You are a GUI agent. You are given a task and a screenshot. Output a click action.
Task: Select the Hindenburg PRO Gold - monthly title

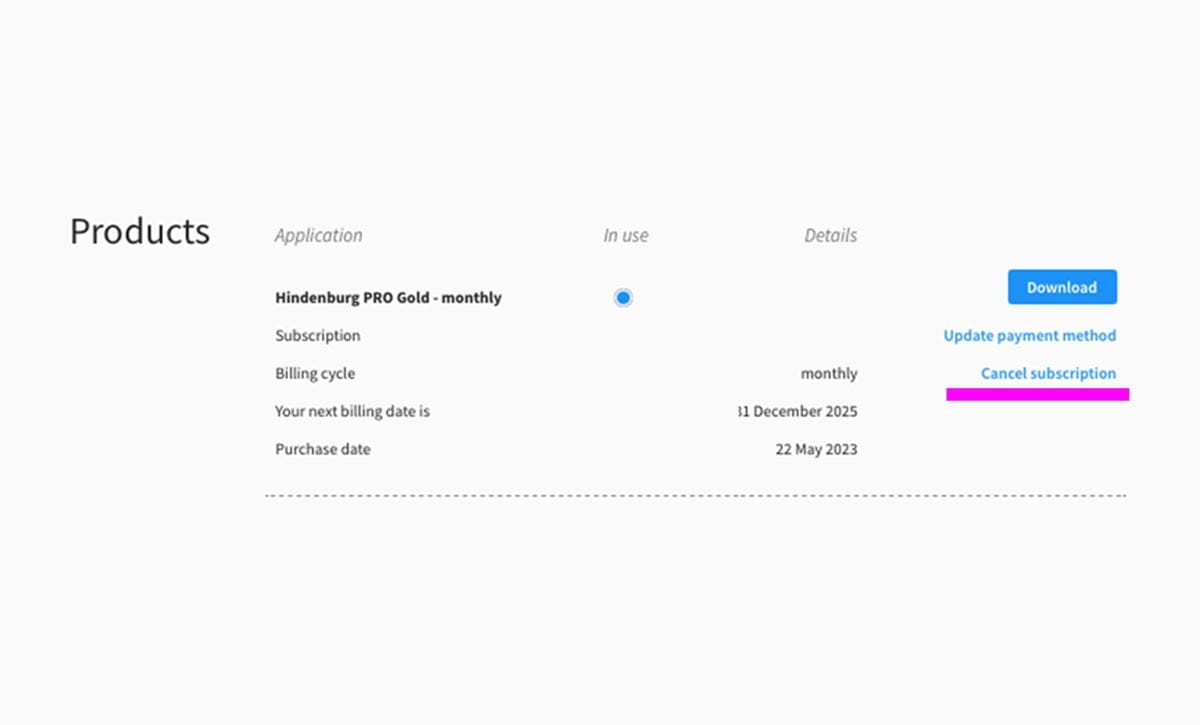(388, 298)
